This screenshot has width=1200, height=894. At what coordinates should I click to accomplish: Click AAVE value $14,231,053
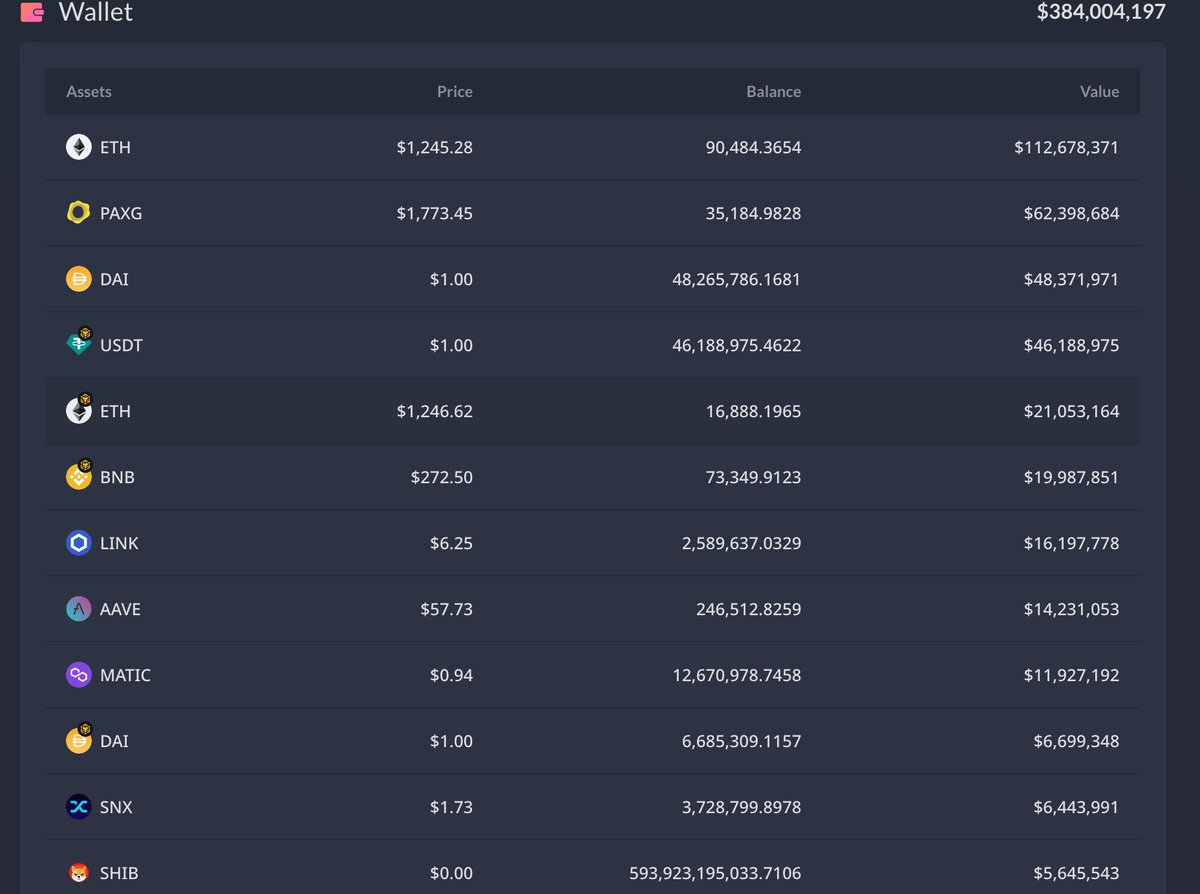click(x=1072, y=609)
